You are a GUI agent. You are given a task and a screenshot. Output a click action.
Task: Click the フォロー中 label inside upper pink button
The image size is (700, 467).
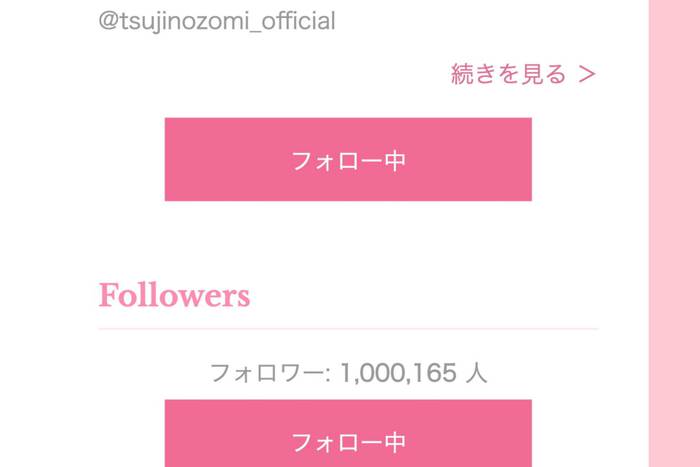click(x=348, y=161)
